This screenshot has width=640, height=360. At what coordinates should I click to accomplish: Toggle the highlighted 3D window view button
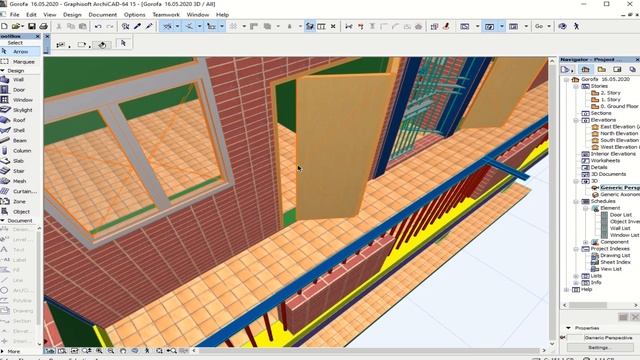pos(489,26)
